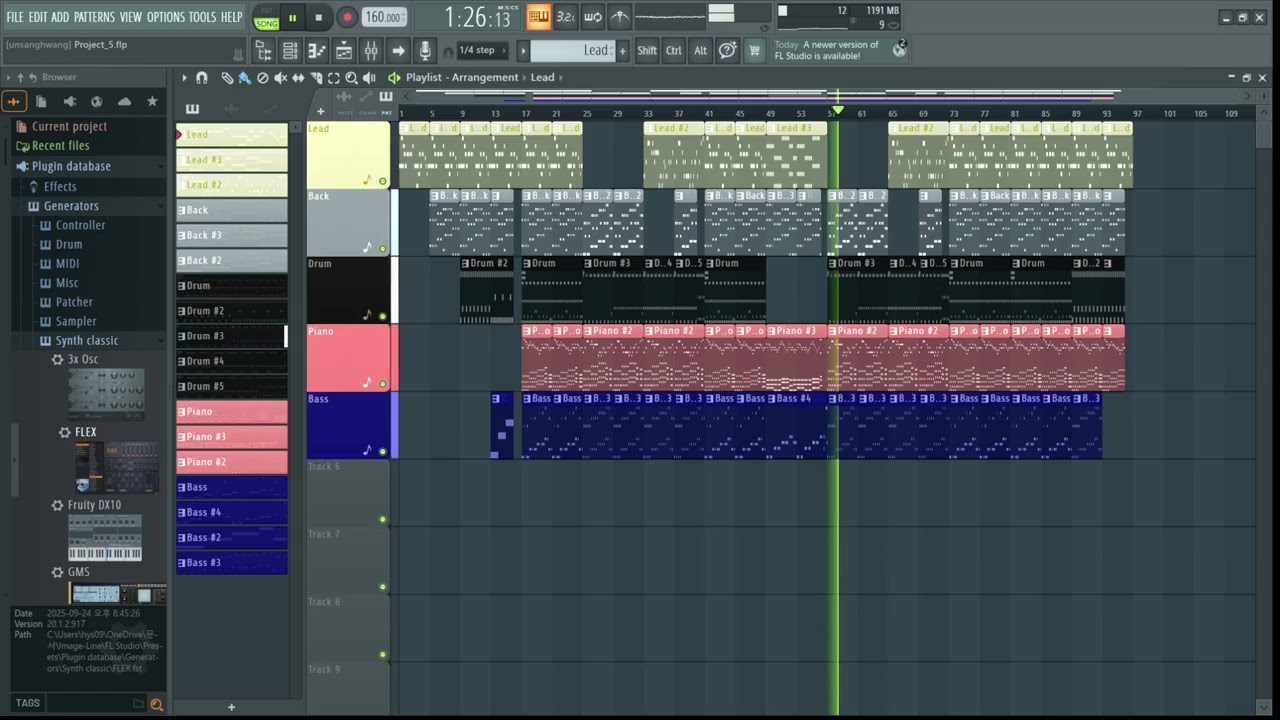Mute the Piano track via green dot
The height and width of the screenshot is (720, 1280).
tap(382, 384)
